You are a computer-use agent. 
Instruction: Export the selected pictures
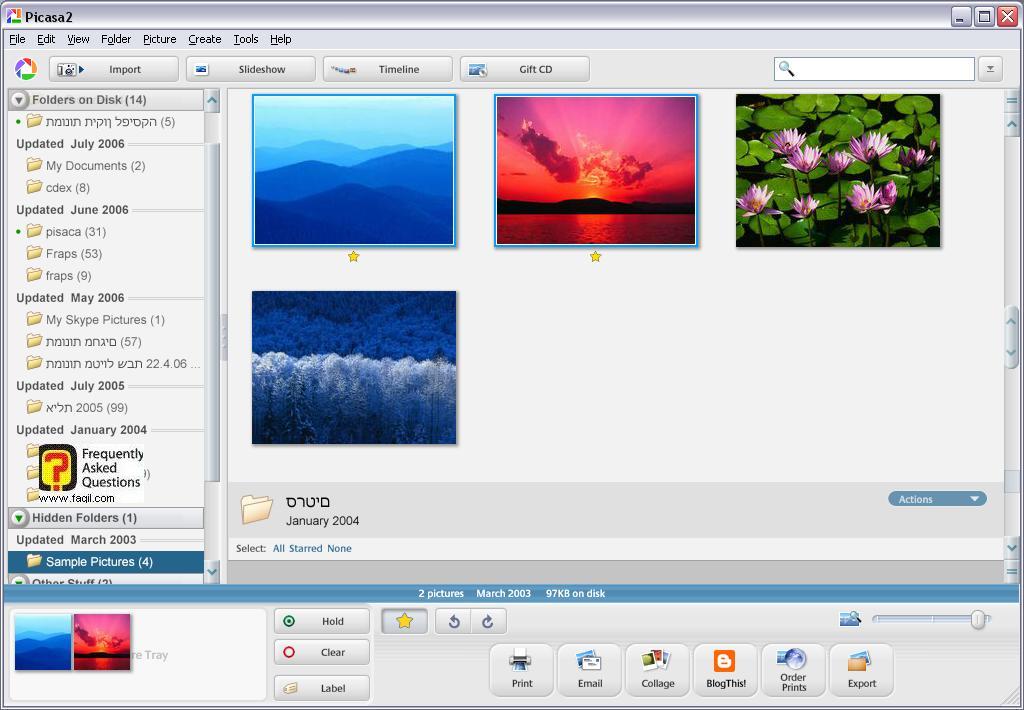pyautogui.click(x=861, y=669)
